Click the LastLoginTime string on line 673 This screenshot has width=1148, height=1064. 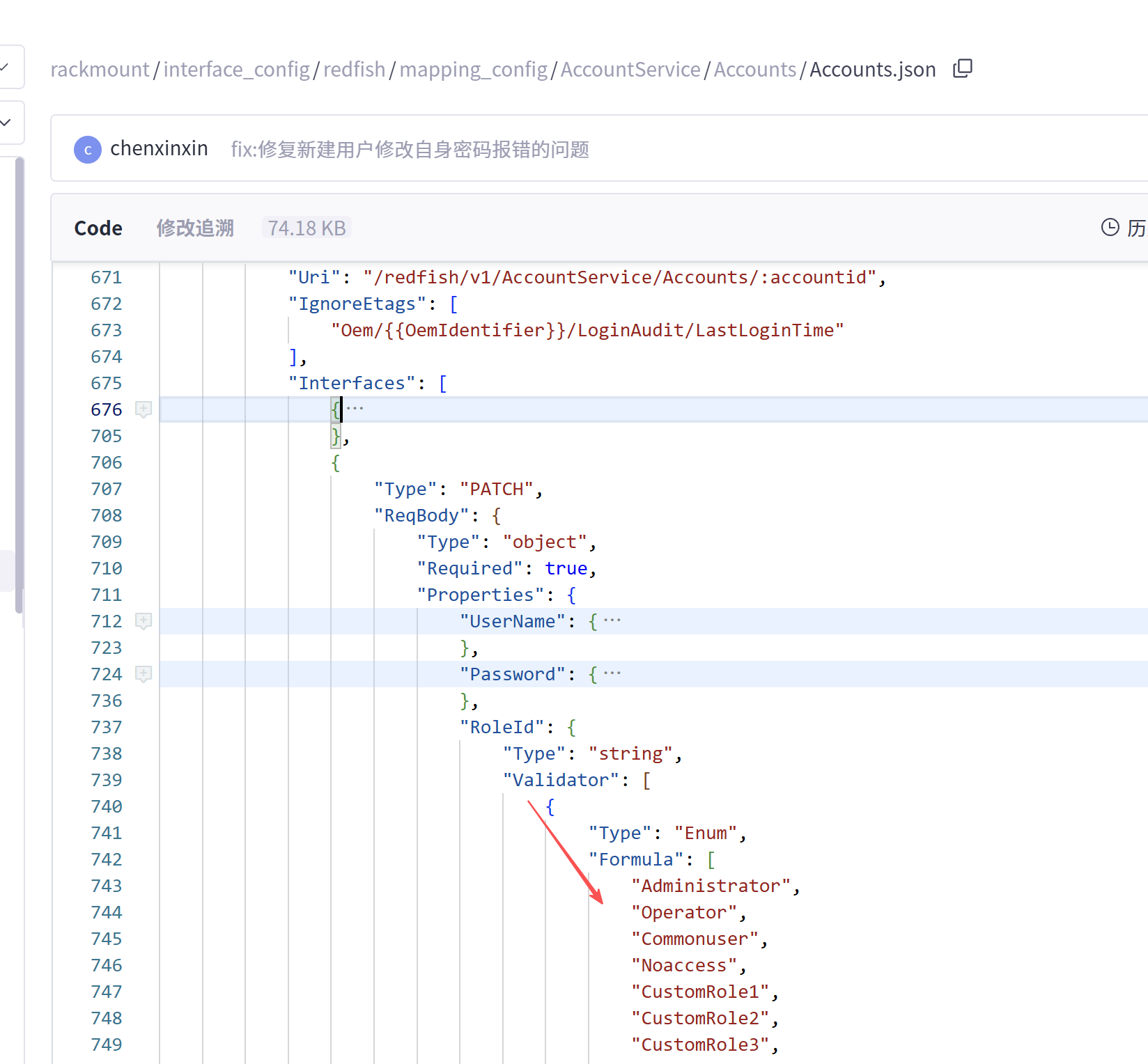pos(588,330)
